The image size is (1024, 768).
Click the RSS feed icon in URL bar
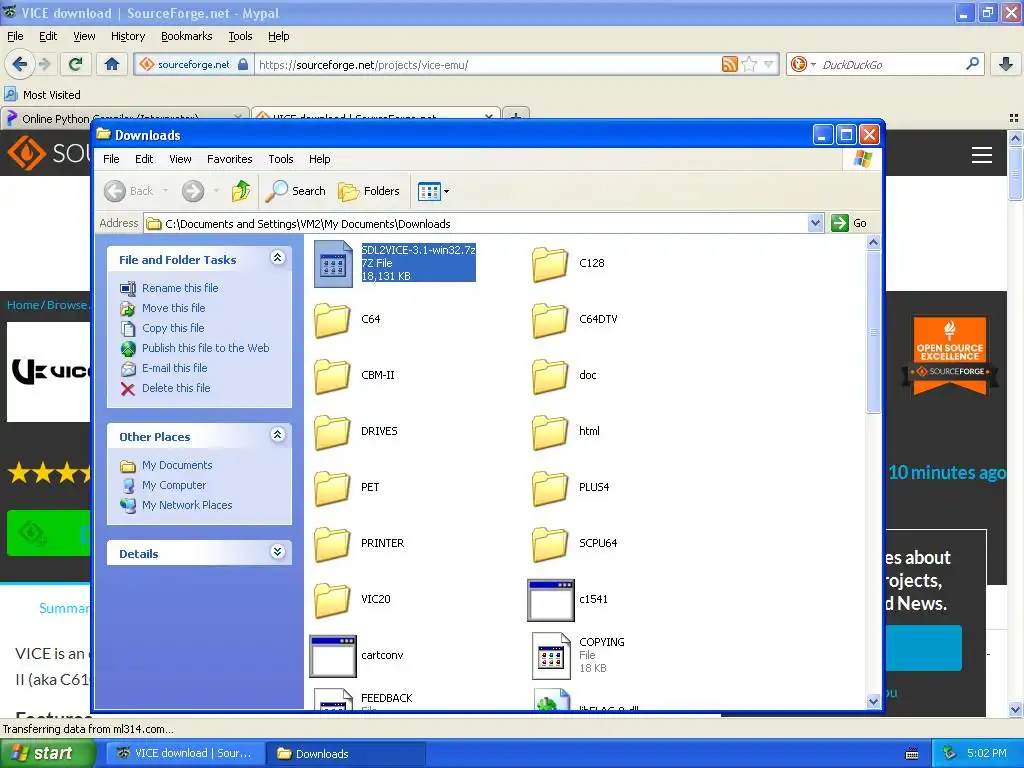pos(729,64)
